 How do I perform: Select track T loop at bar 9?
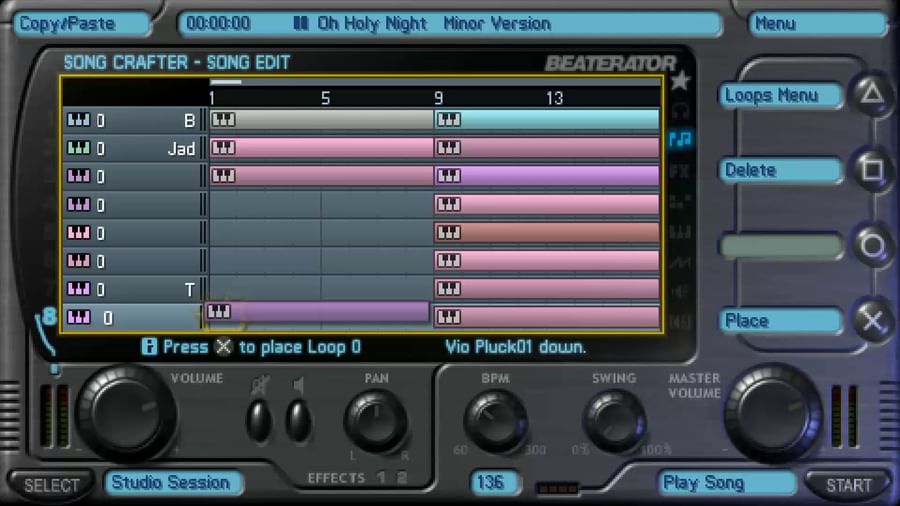(x=547, y=288)
